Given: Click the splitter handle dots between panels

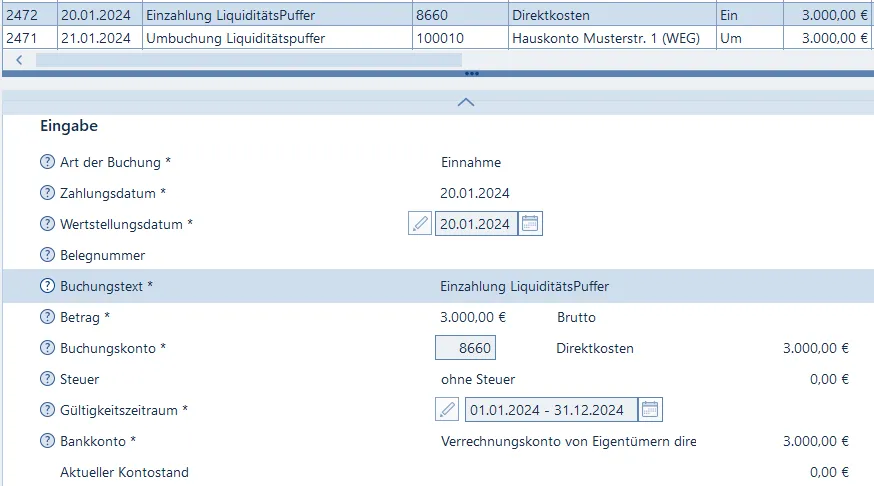Looking at the screenshot, I should point(472,74).
